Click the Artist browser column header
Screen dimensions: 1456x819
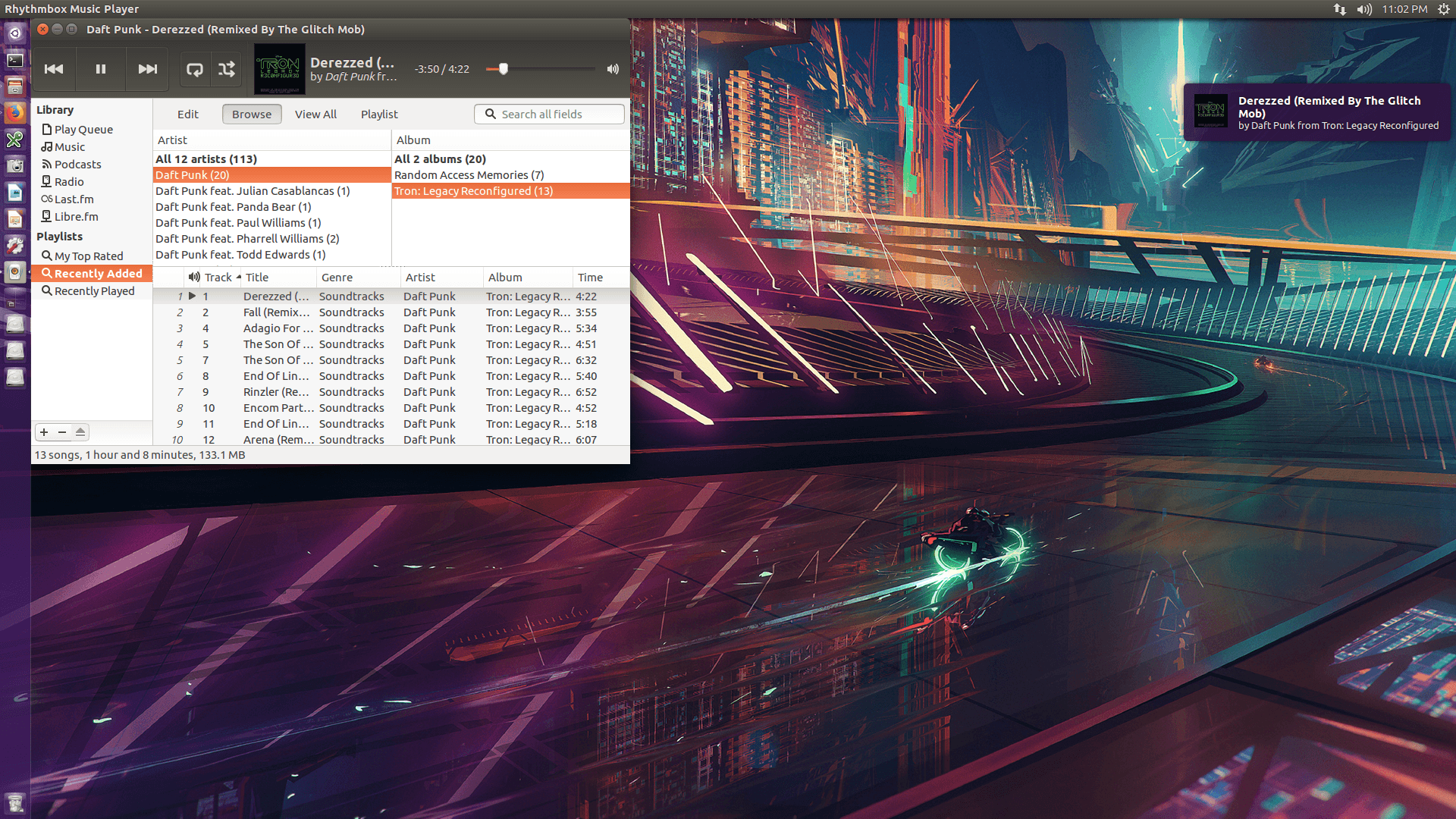click(271, 140)
